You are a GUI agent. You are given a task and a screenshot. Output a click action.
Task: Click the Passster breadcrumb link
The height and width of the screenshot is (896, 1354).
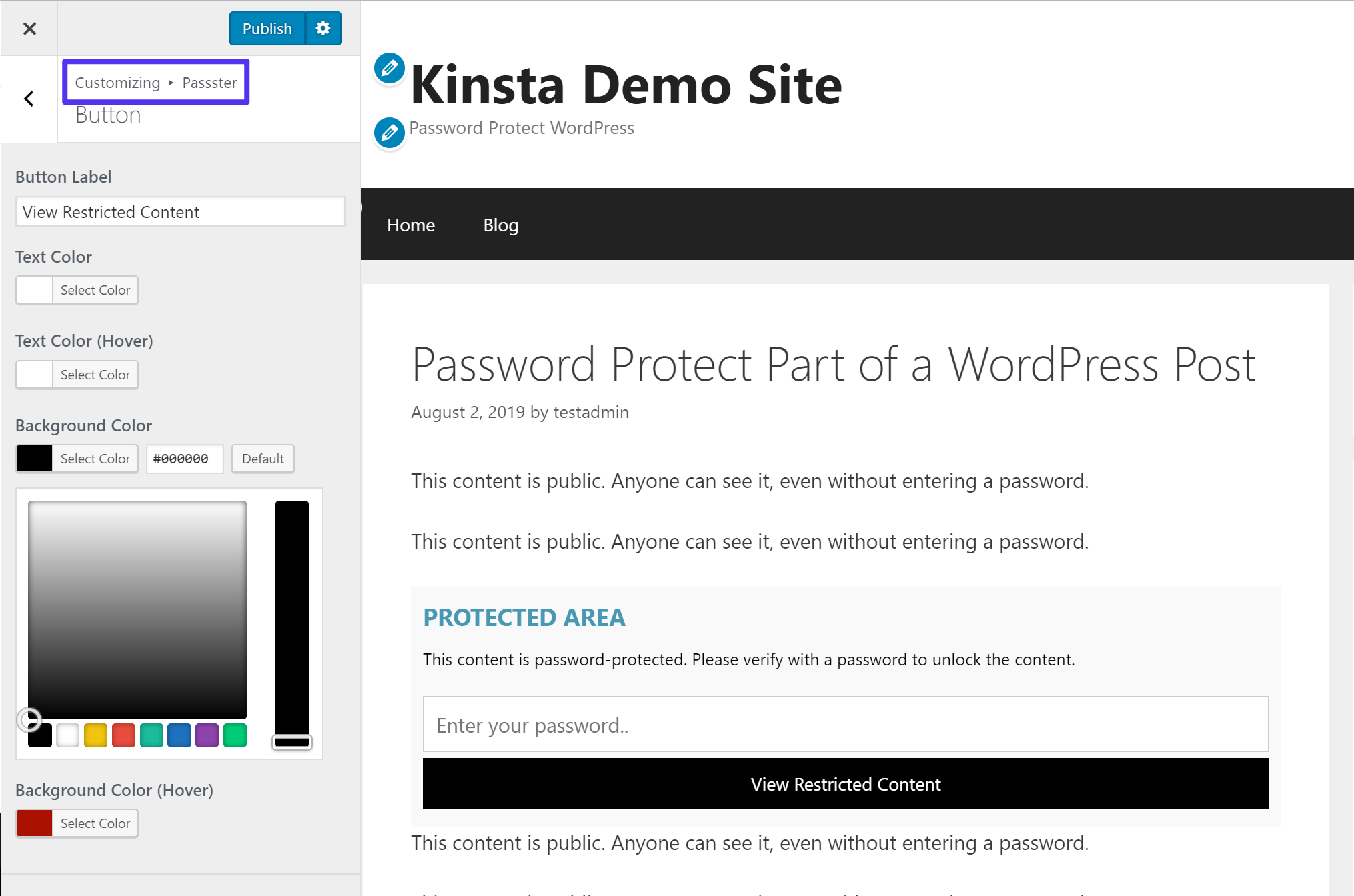pos(211,82)
